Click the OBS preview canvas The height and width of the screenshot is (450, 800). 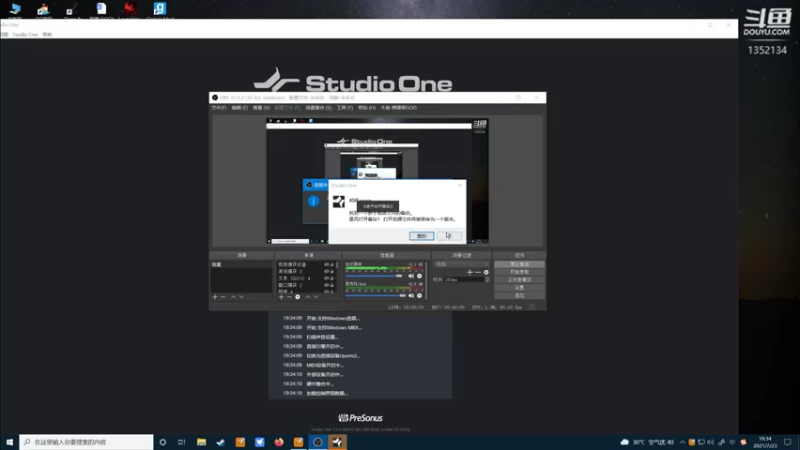tap(377, 181)
